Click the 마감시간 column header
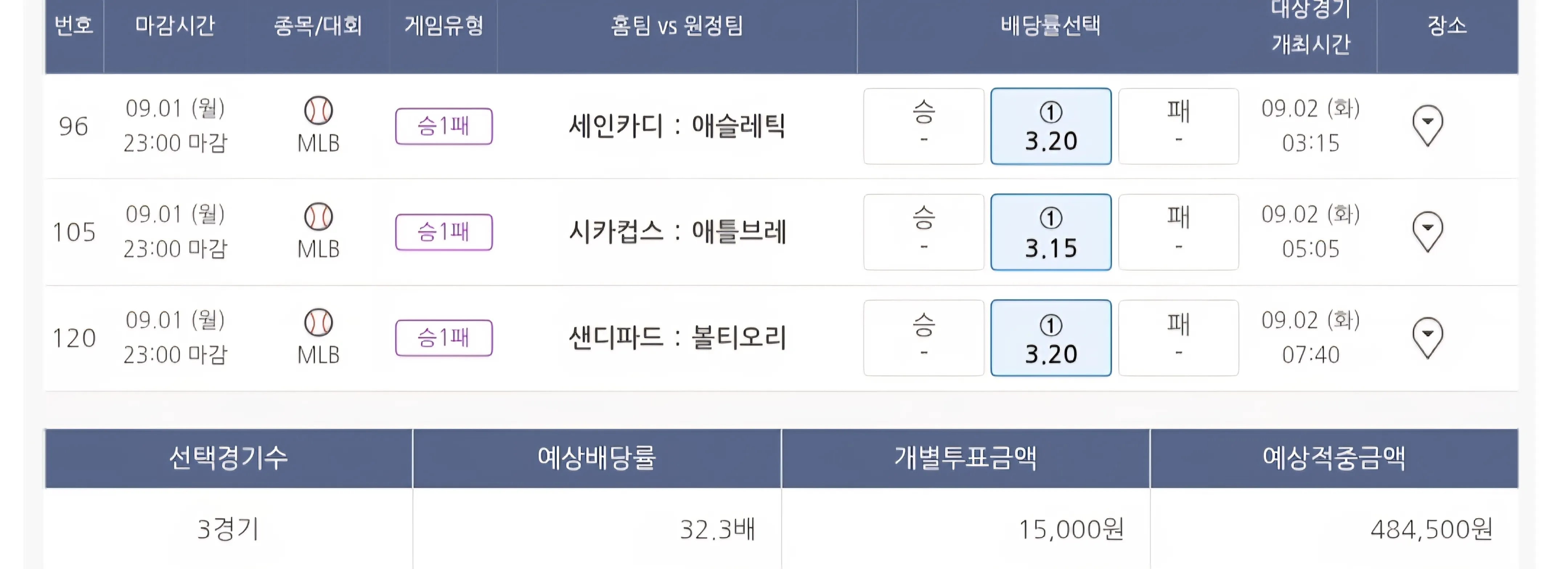This screenshot has height=569, width=1568. 175,25
